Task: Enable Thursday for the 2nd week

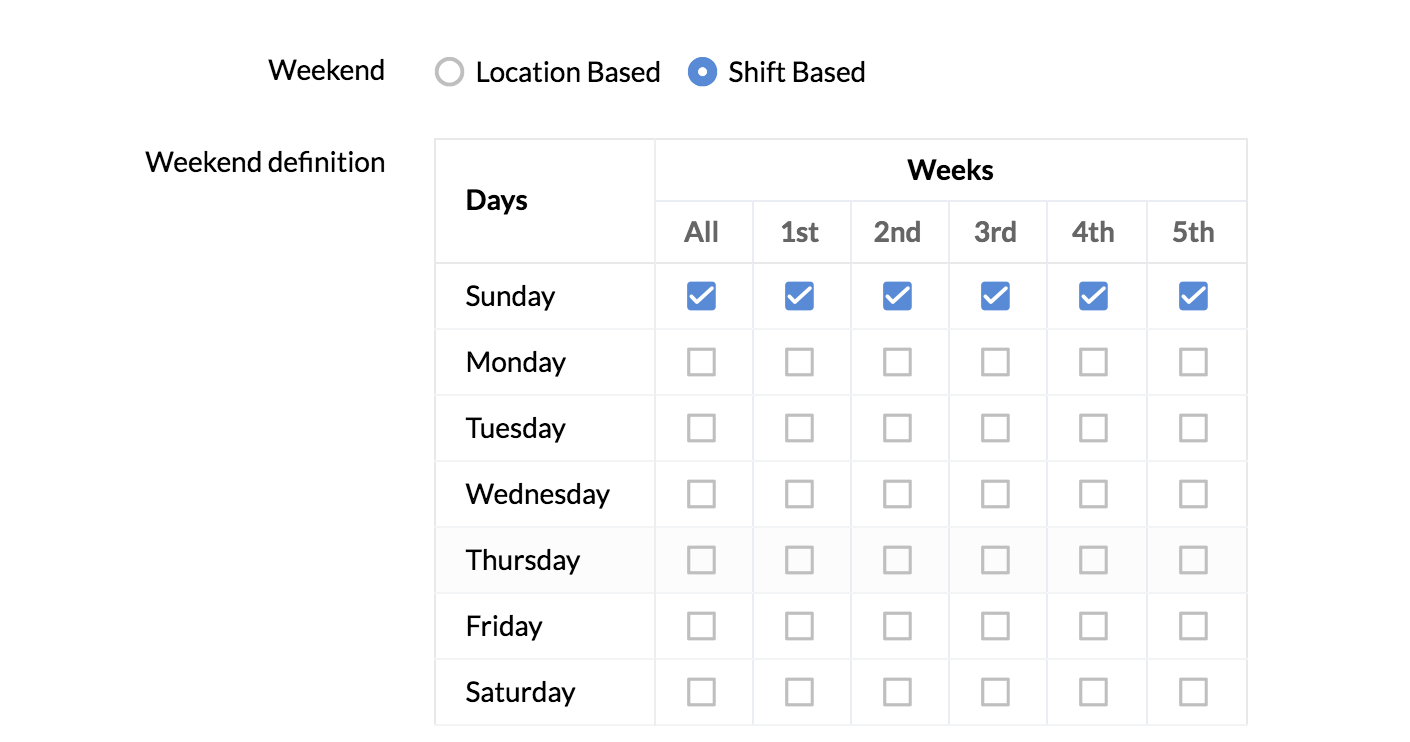Action: [897, 560]
